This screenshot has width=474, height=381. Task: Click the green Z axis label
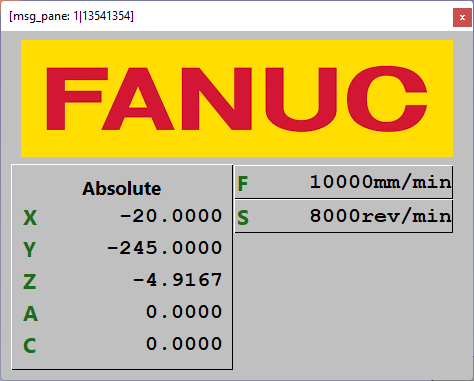pyautogui.click(x=29, y=282)
